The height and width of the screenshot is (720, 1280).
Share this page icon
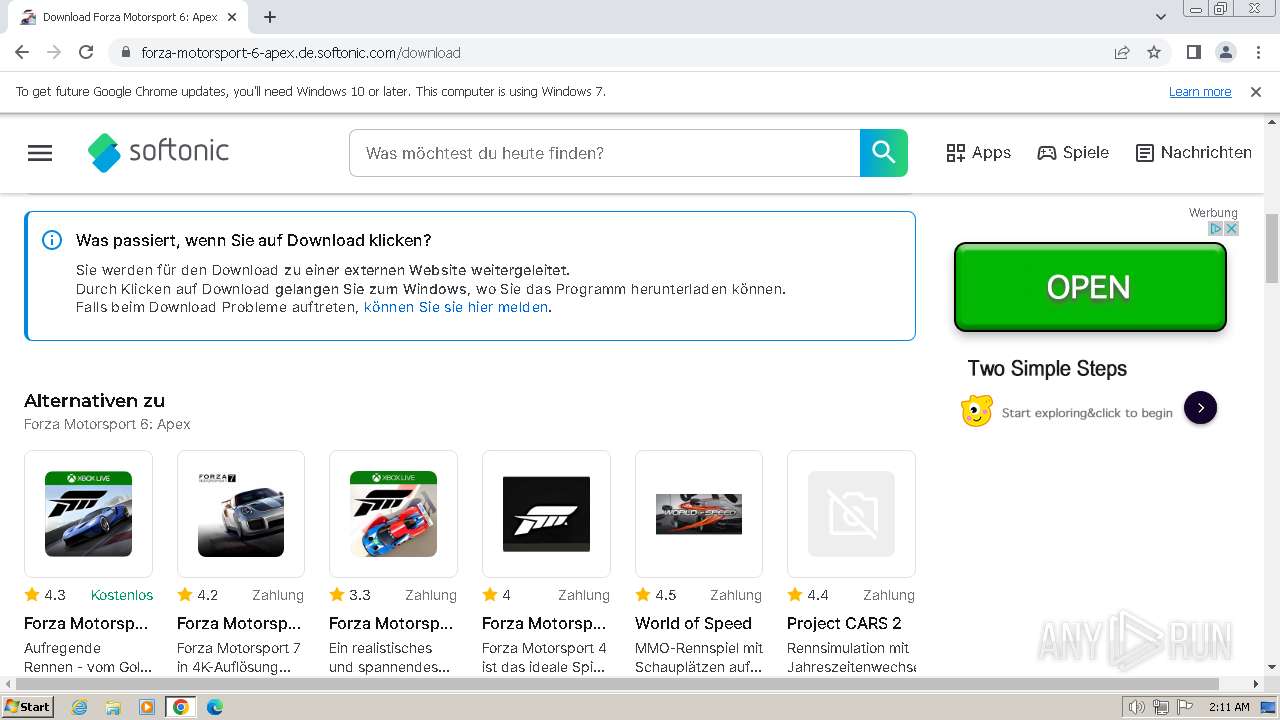(1122, 52)
